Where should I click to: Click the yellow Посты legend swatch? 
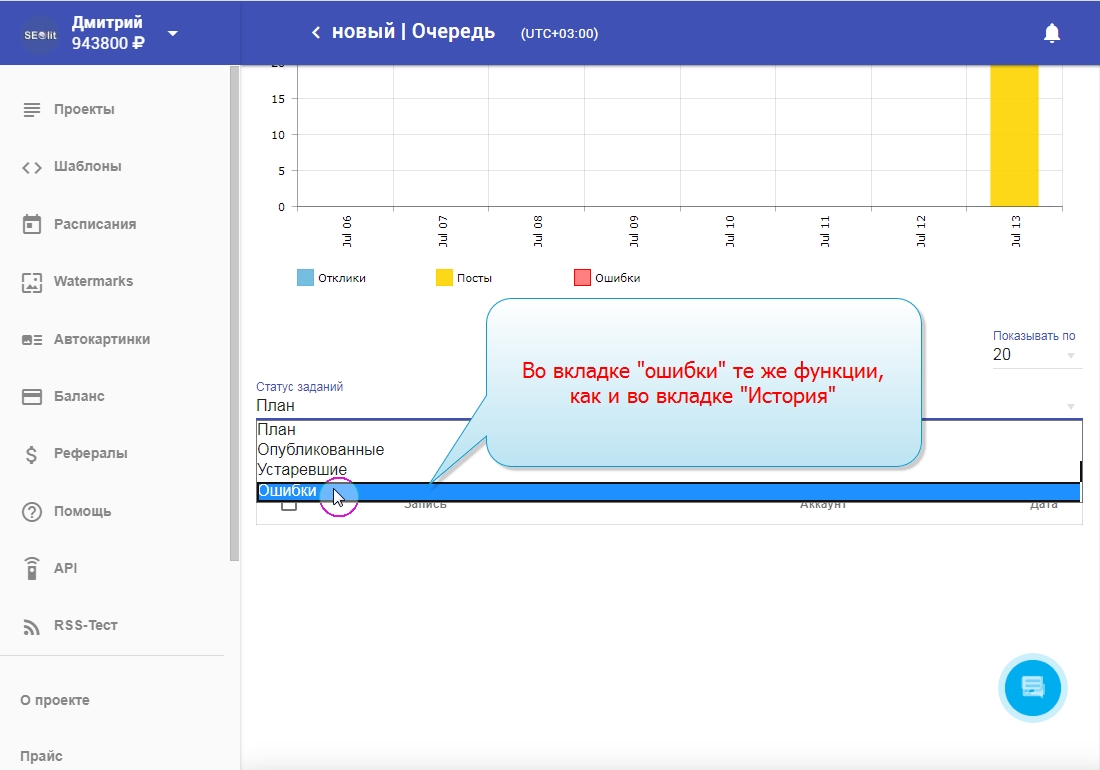tap(444, 278)
